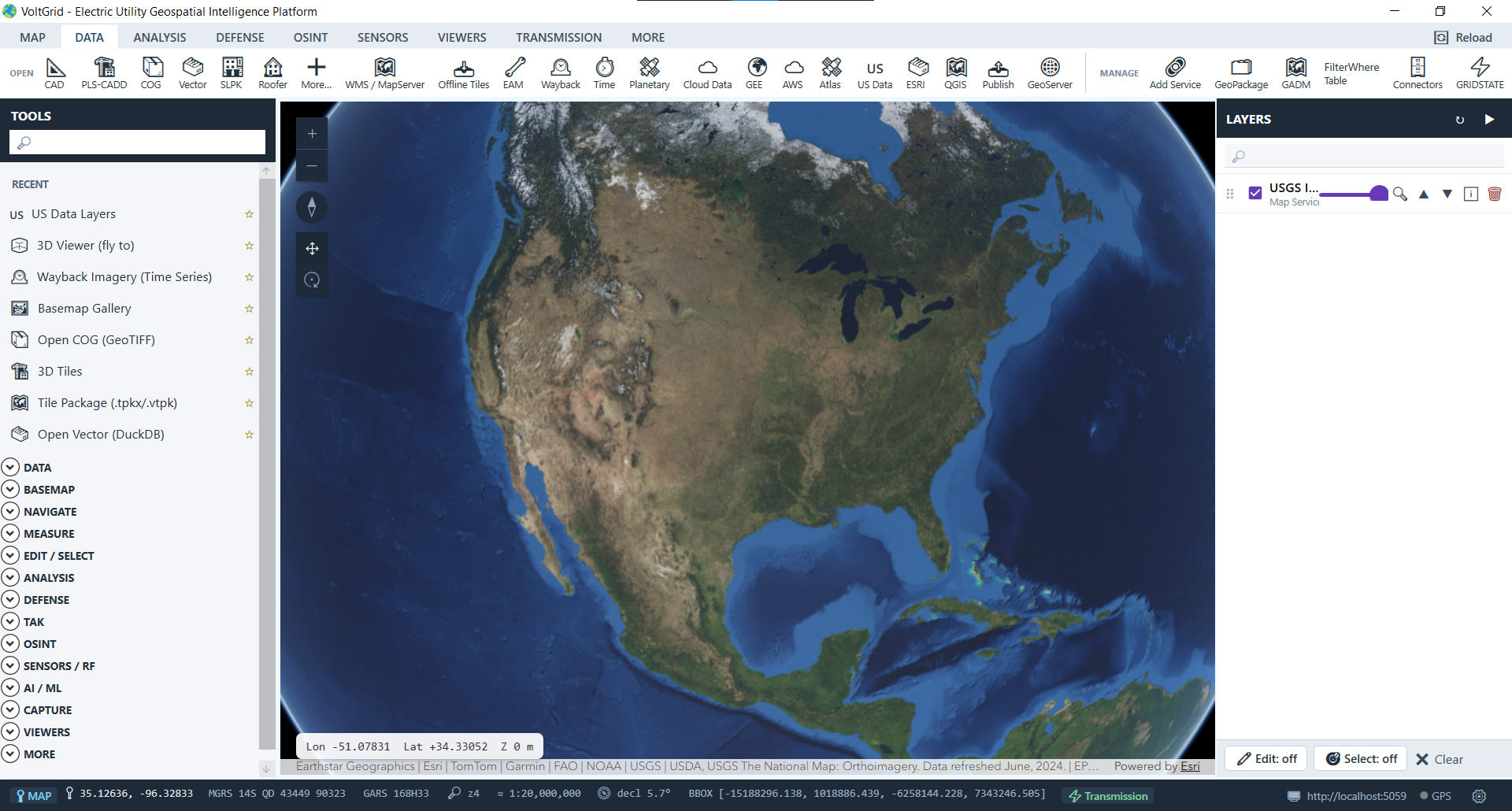
Task: Switch to the VIEWERS ribbon tab
Action: [462, 37]
